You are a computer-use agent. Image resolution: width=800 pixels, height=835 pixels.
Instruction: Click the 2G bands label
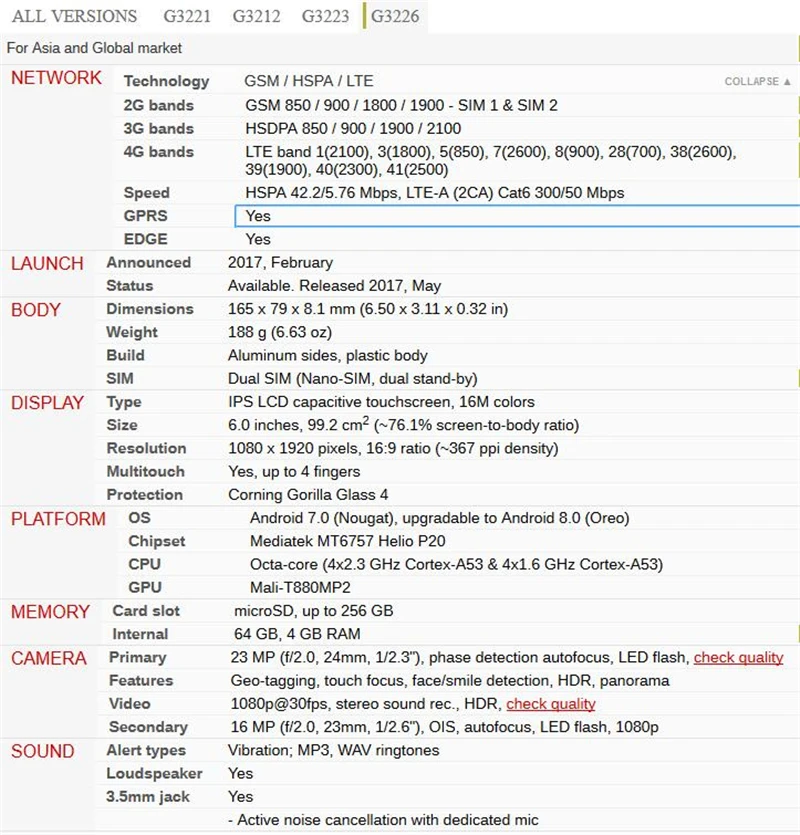click(x=158, y=105)
